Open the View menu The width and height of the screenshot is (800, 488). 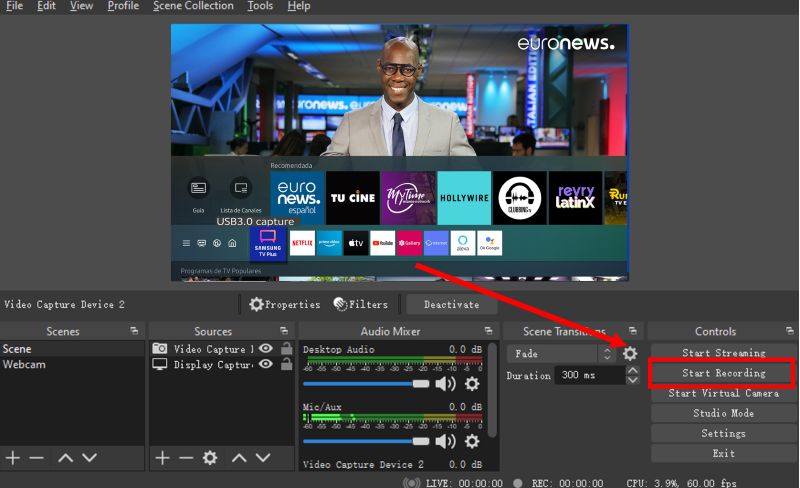(x=81, y=6)
